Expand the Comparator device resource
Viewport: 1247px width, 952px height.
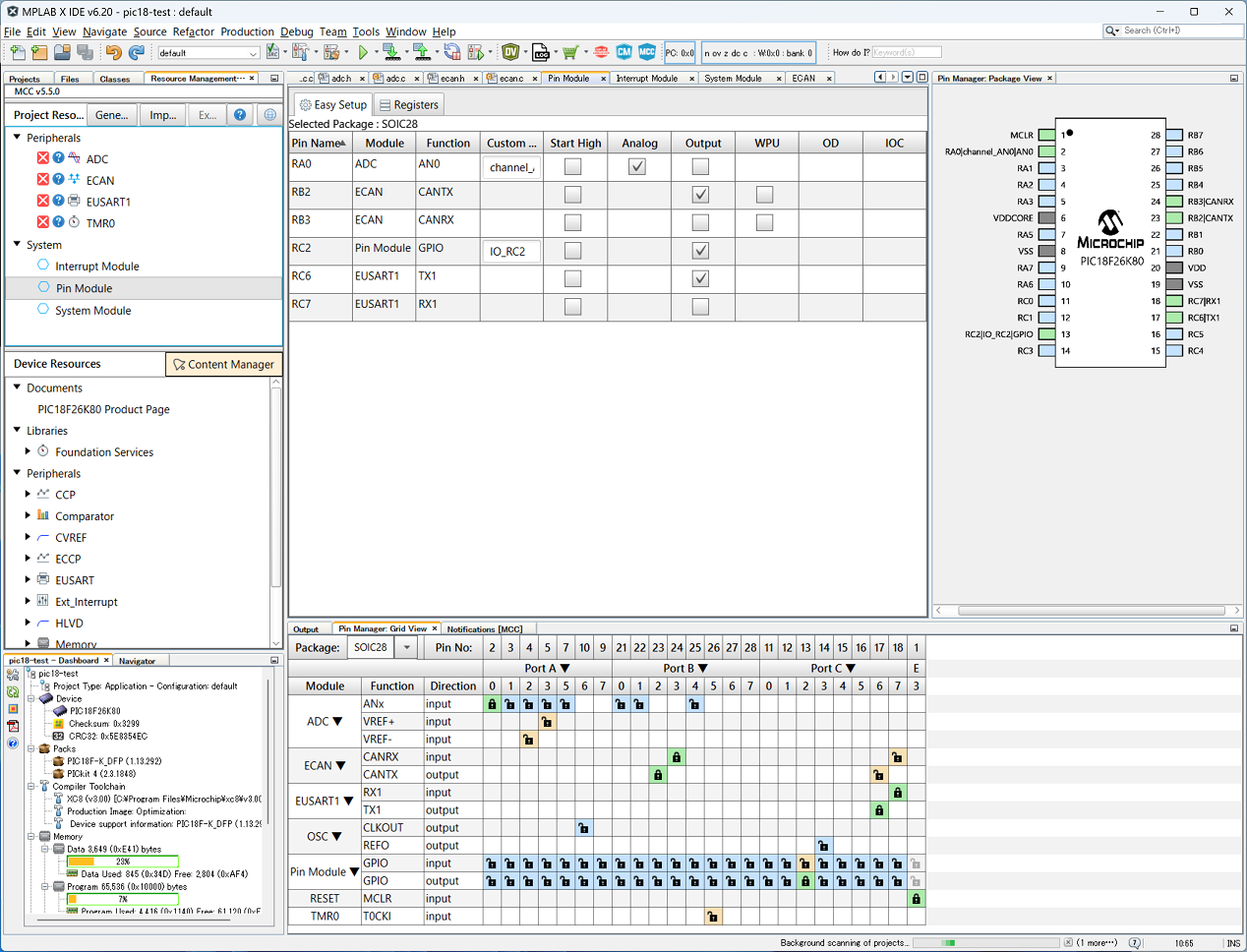(x=28, y=515)
